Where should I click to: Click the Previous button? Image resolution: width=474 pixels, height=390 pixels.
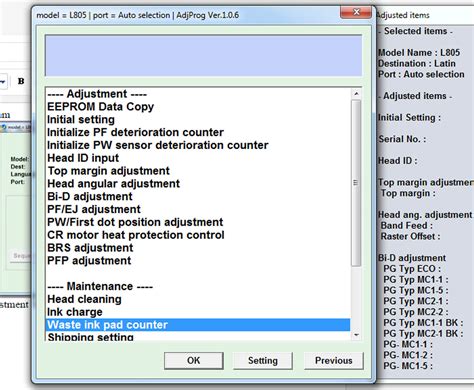pyautogui.click(x=334, y=361)
